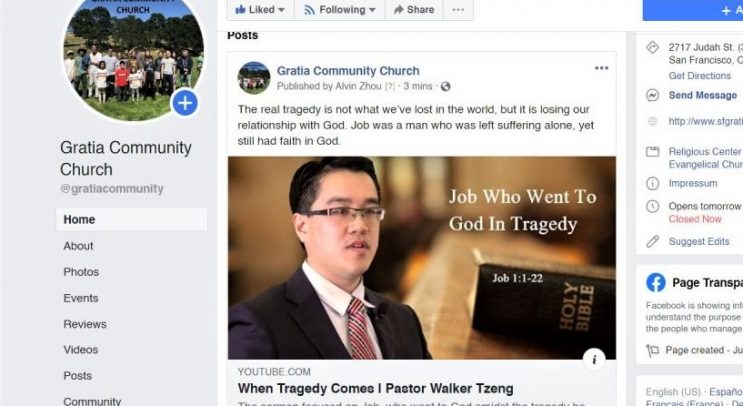This screenshot has width=743, height=406.
Task: Click the Share button
Action: pyautogui.click(x=414, y=9)
